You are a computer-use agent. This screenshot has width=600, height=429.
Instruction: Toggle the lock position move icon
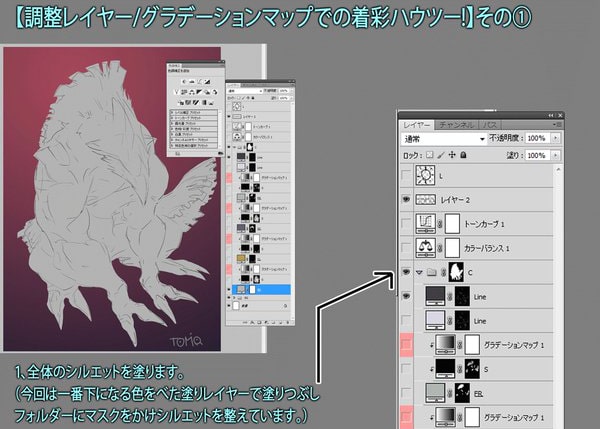pyautogui.click(x=452, y=155)
